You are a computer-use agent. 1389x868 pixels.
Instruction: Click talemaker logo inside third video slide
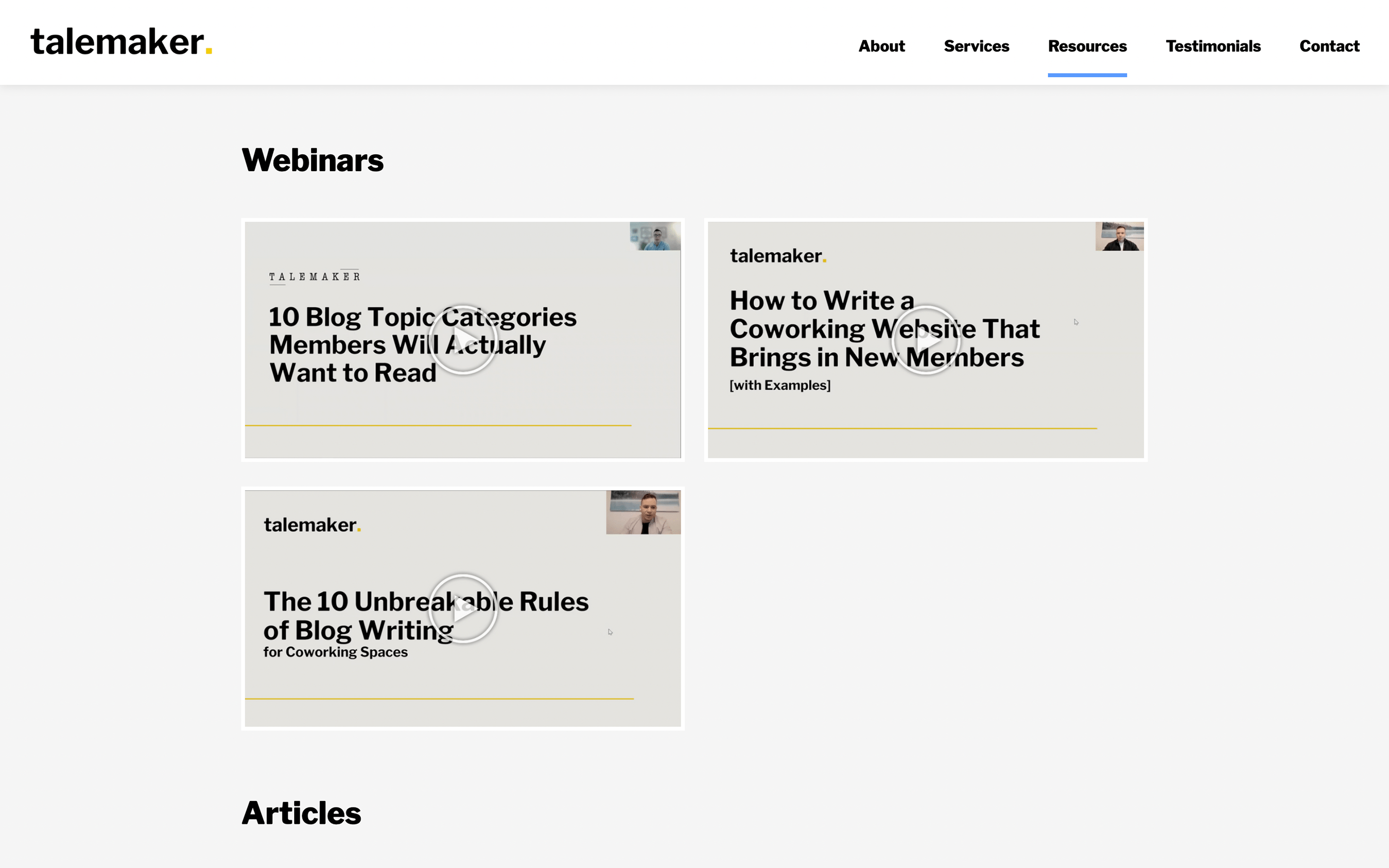tap(312, 525)
